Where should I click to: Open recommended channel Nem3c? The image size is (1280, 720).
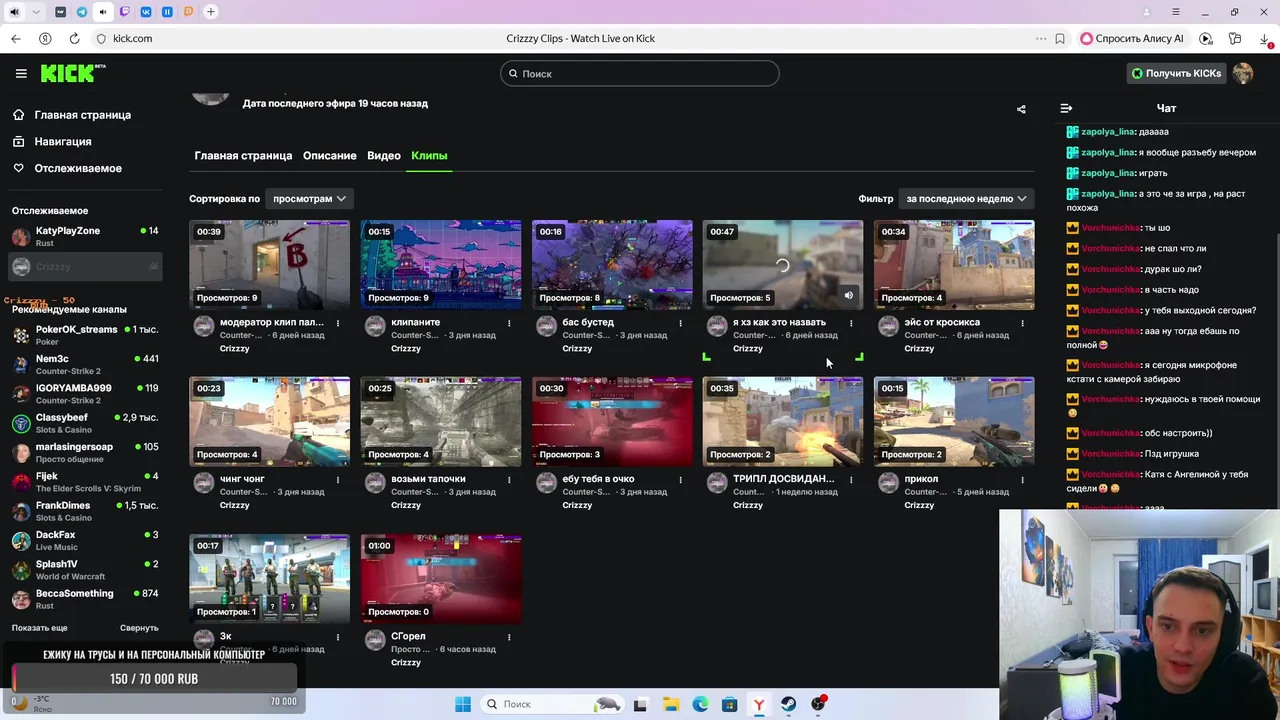coord(85,364)
